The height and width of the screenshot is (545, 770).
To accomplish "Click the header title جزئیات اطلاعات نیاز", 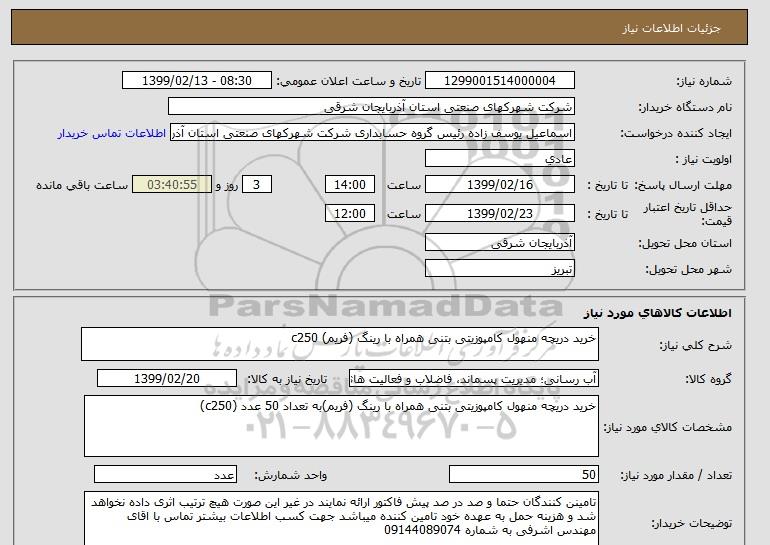I will tap(672, 28).
